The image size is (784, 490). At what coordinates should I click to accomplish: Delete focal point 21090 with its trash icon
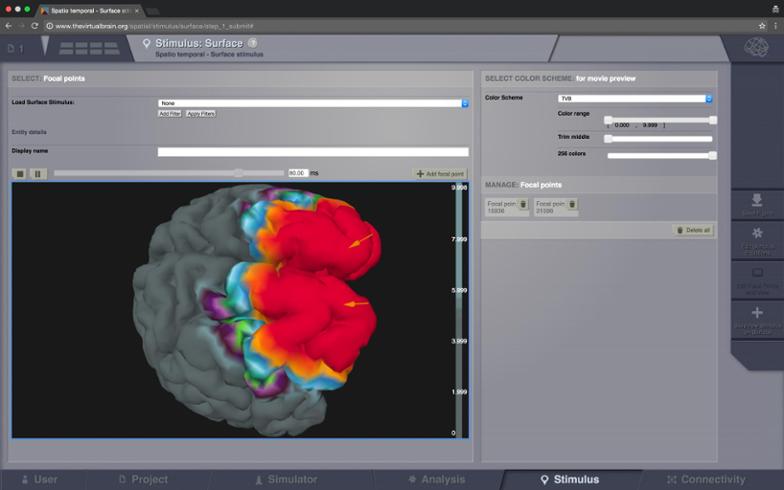point(571,204)
